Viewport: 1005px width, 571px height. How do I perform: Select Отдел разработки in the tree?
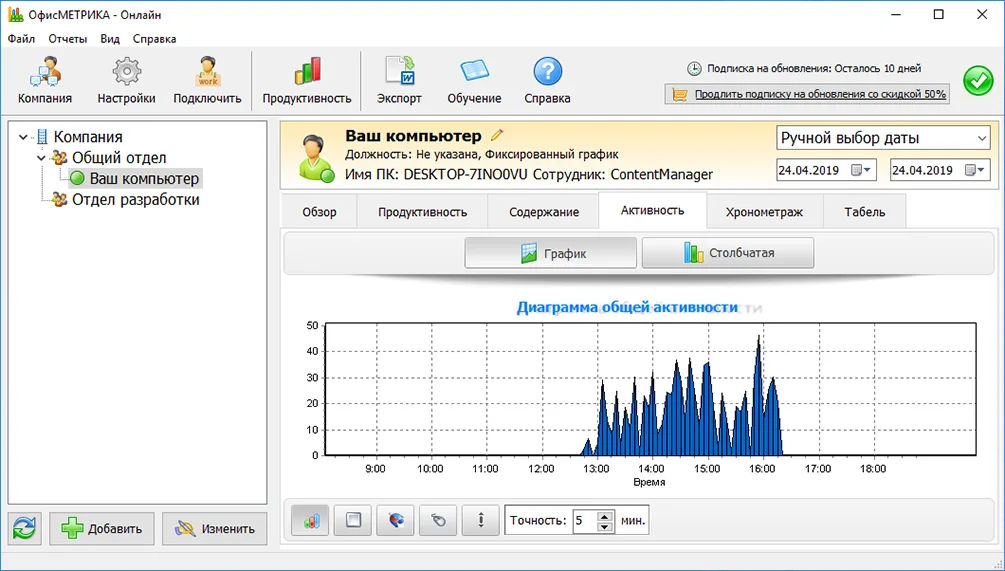[135, 200]
